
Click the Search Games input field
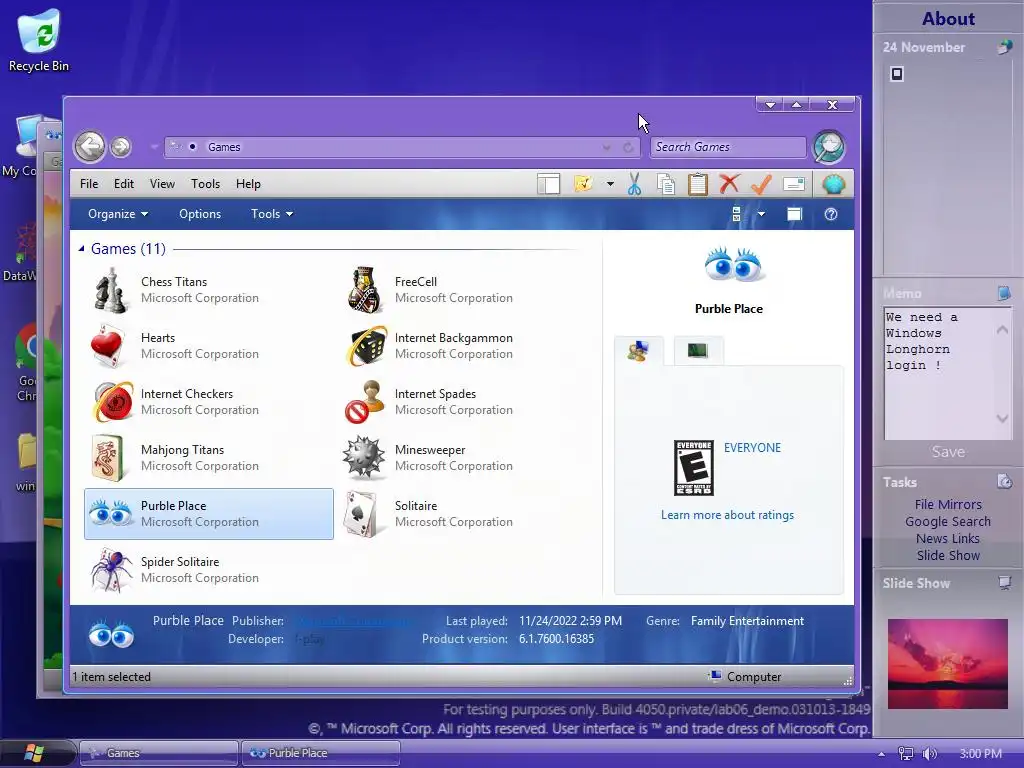click(x=728, y=147)
